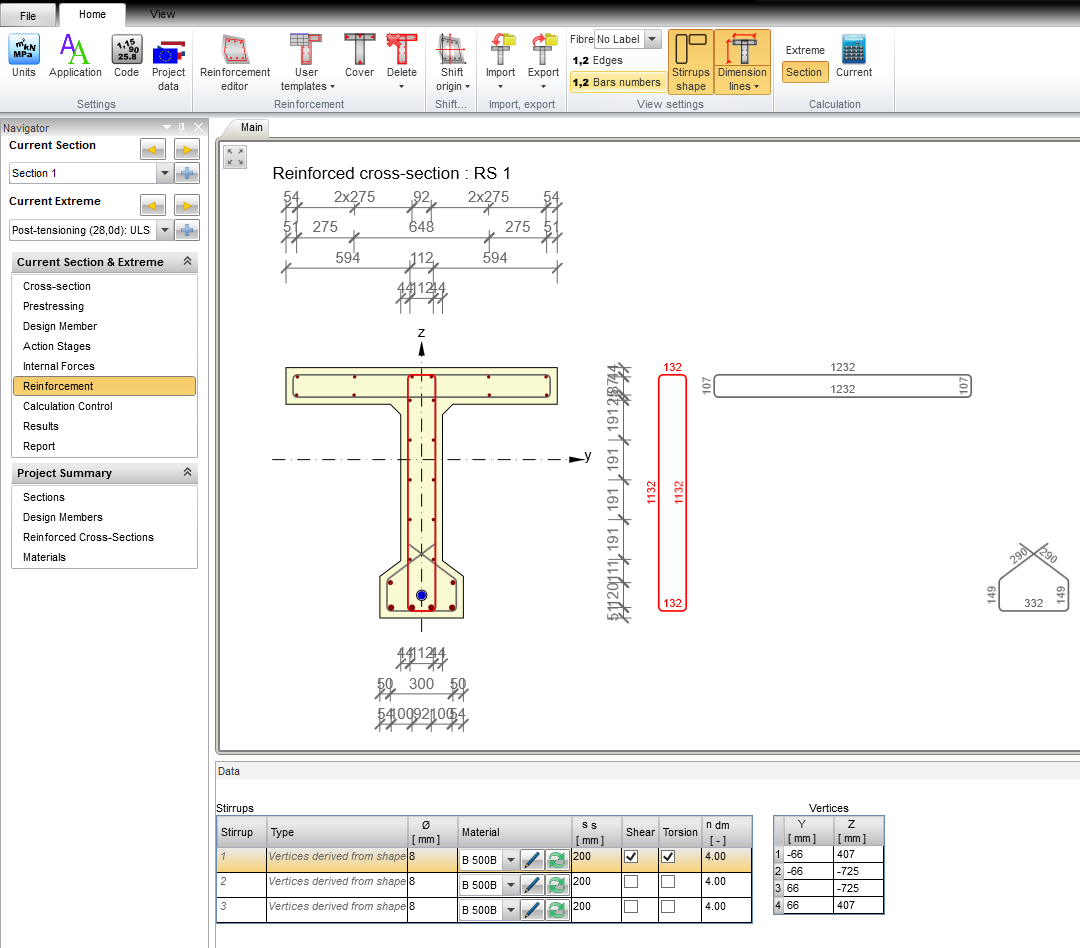Screen dimensions: 1080x948
Task: Switch to the View ribbon tab
Action: tap(162, 14)
